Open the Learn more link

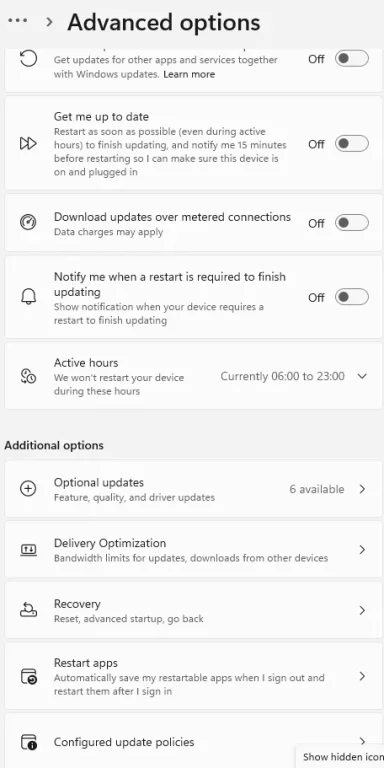tap(189, 74)
